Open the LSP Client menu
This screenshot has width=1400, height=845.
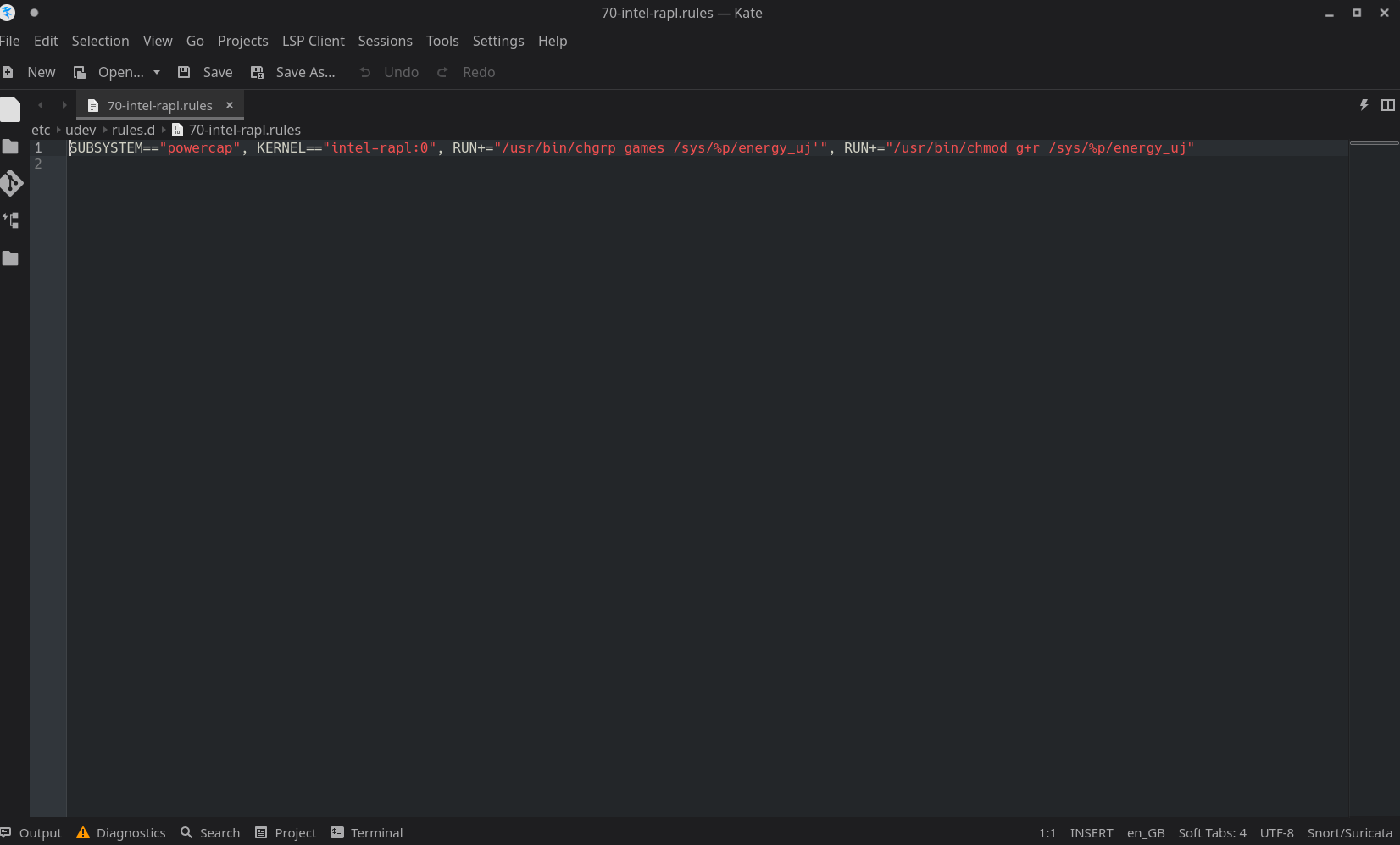pos(314,41)
